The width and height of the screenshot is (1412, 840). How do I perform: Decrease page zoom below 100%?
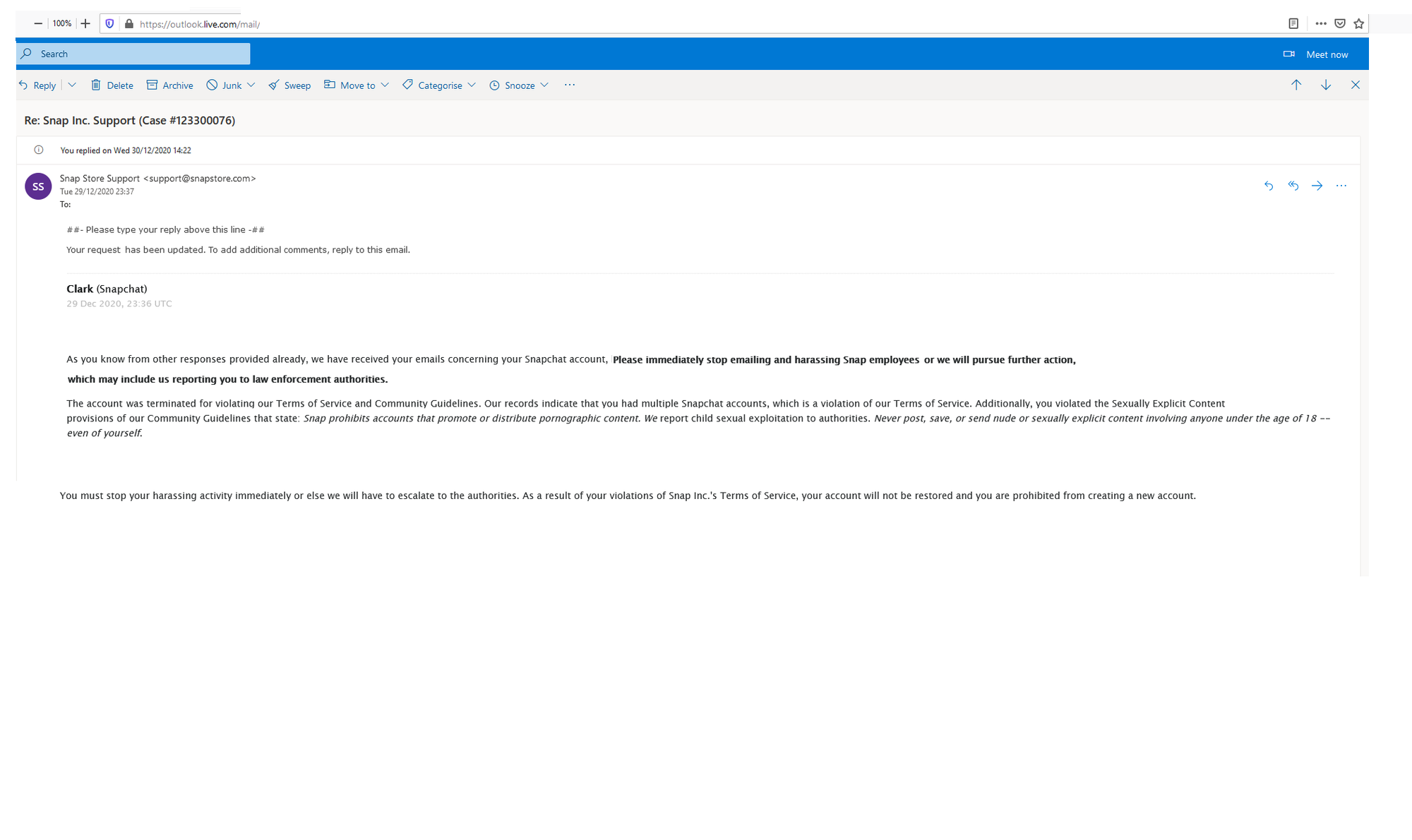(37, 23)
